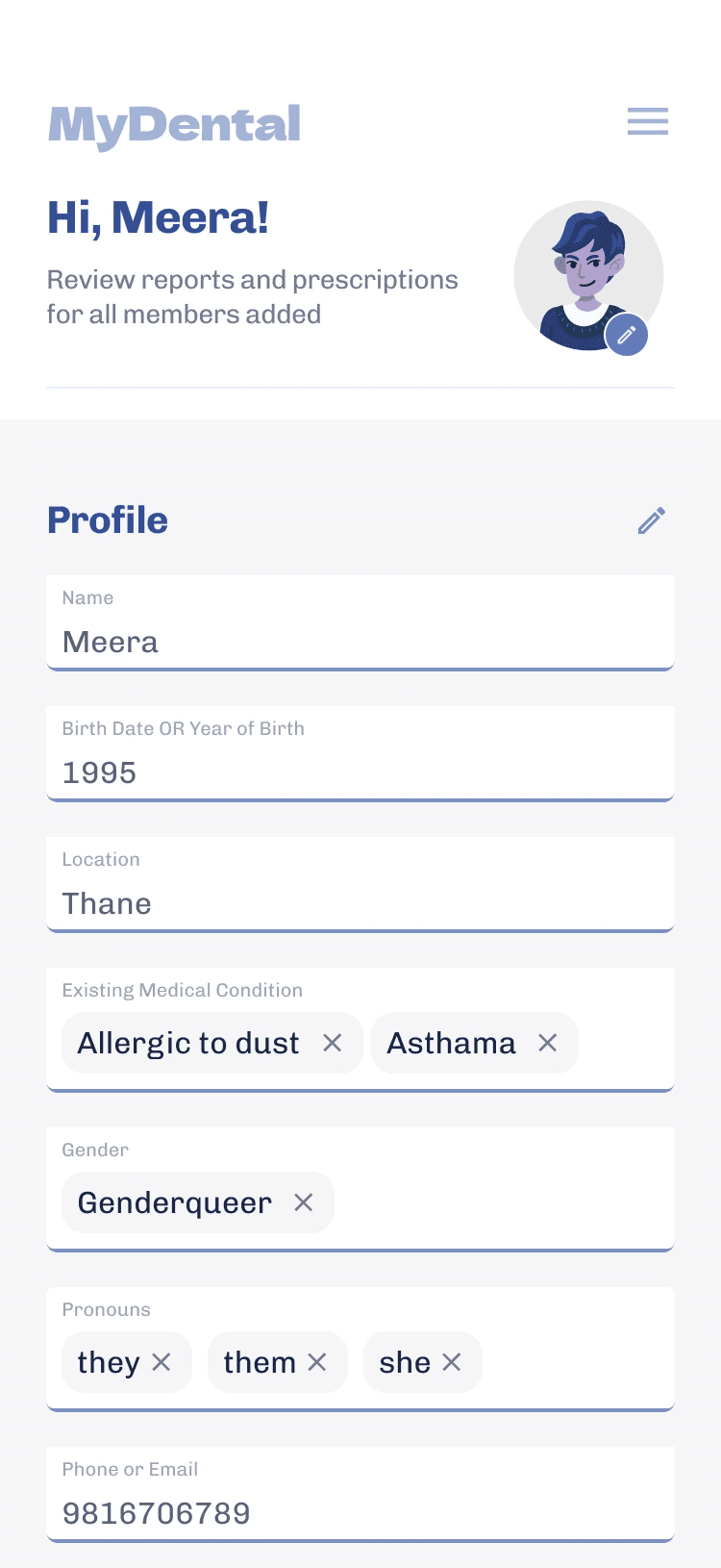Screen dimensions: 721x1568
Task: Click the Phone or Email field
Action: coord(360,1512)
